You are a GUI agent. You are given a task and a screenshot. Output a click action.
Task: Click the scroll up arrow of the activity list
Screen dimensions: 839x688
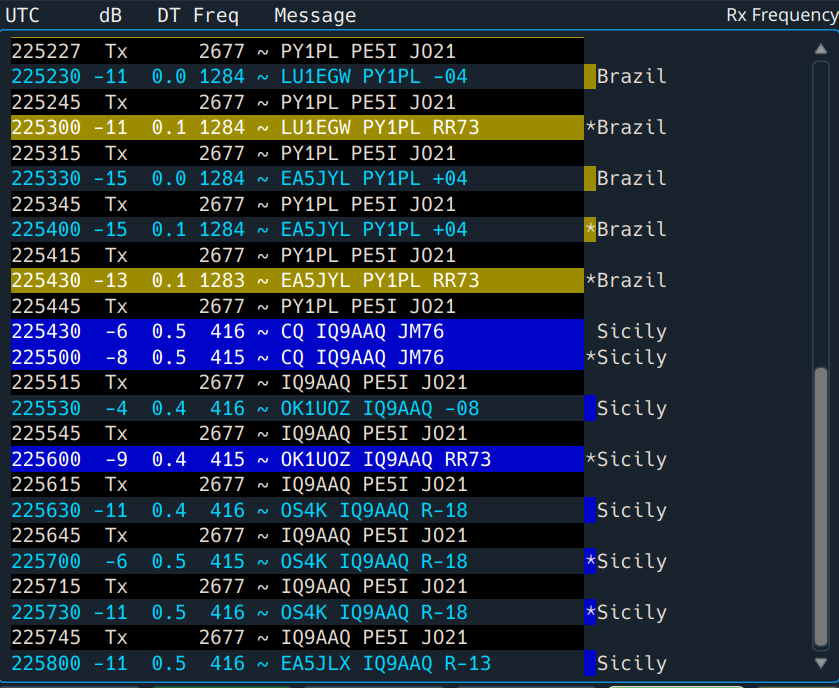tap(821, 49)
